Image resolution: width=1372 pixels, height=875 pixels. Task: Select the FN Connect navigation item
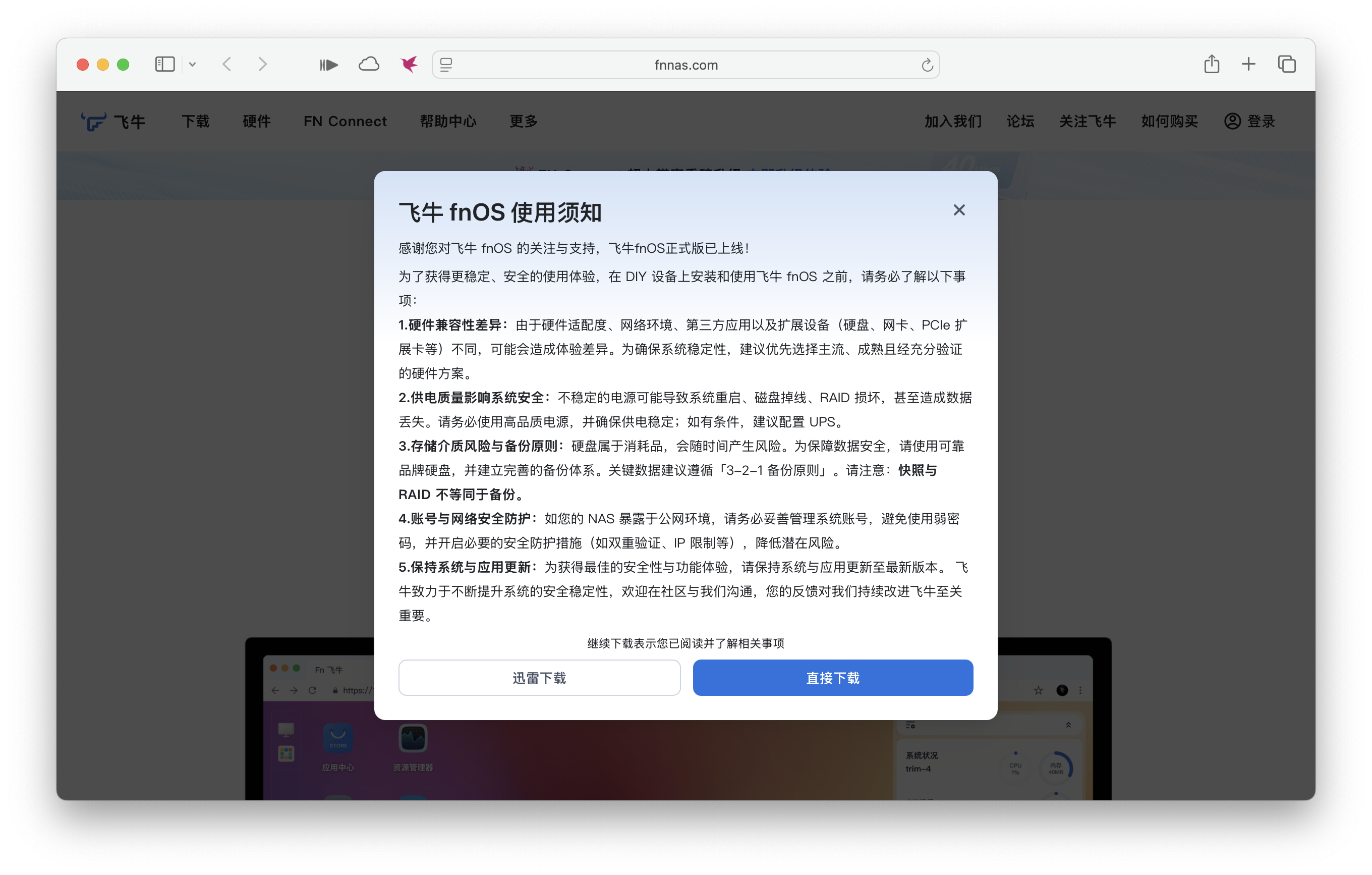(x=345, y=121)
